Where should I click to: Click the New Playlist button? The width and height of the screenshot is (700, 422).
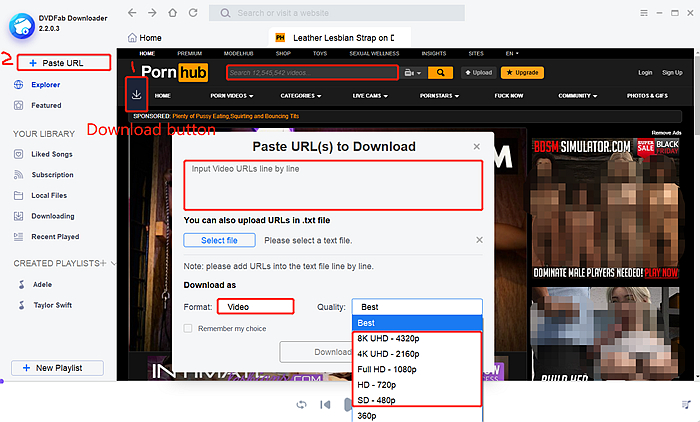click(x=57, y=368)
